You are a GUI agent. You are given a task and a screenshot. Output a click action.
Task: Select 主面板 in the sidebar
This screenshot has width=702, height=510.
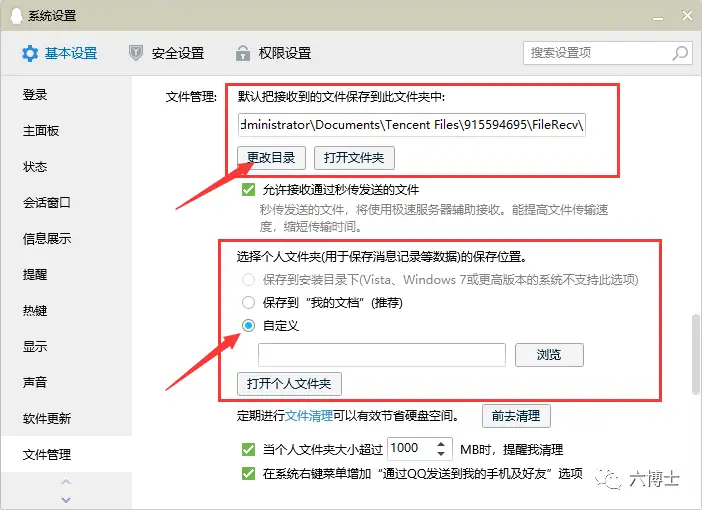click(x=41, y=130)
